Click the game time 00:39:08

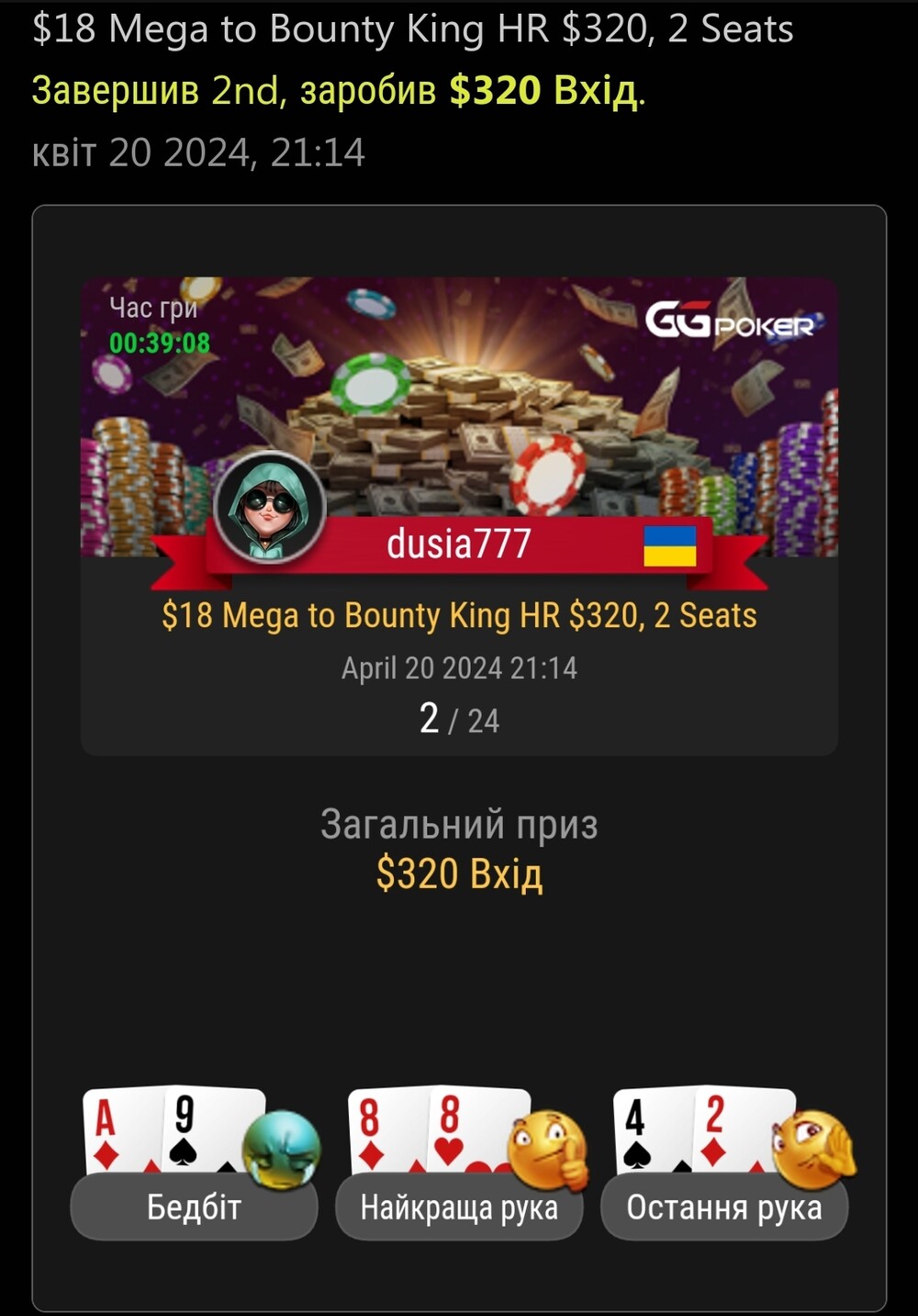[x=160, y=343]
